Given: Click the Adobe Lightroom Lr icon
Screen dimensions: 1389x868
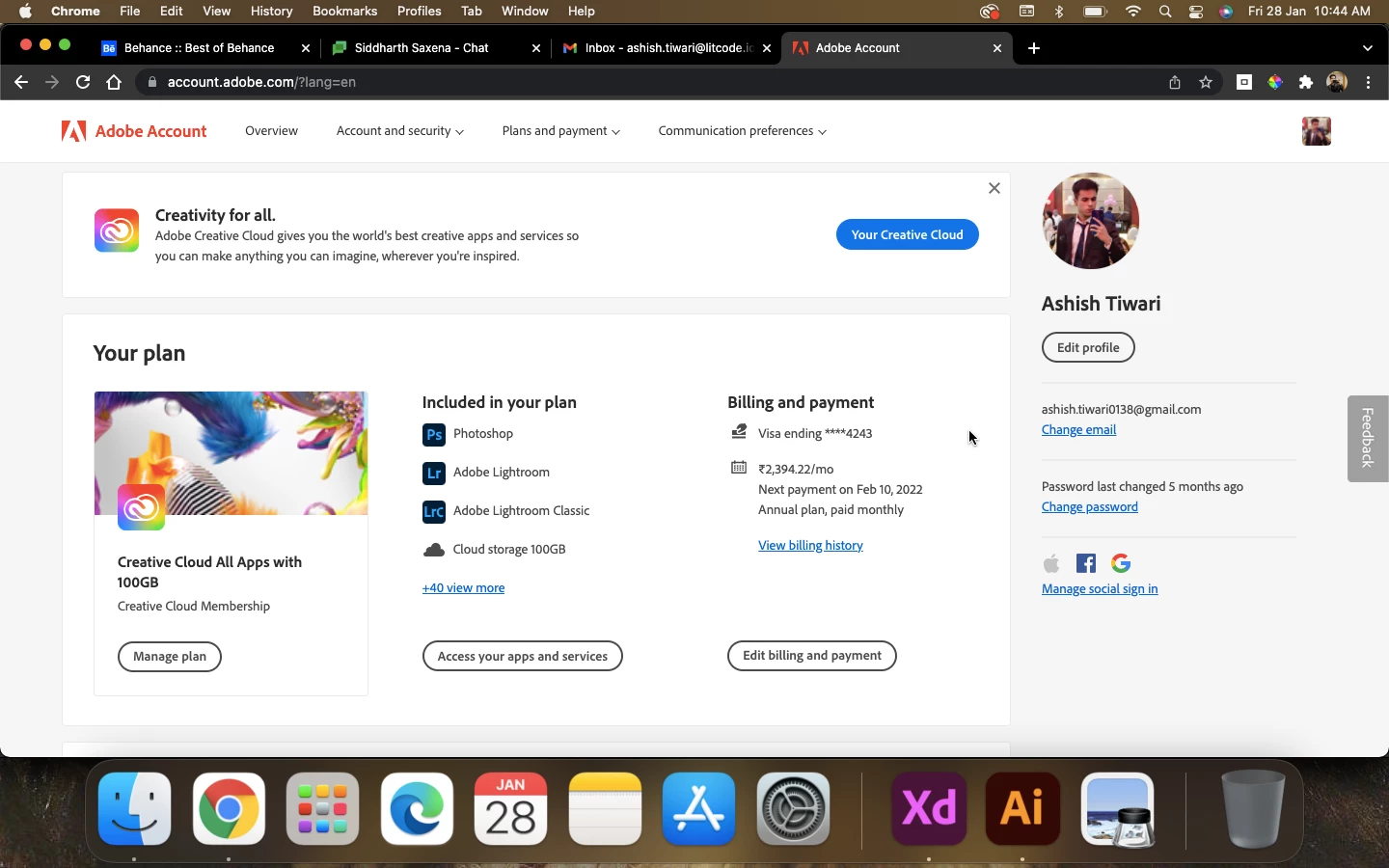Looking at the screenshot, I should coord(434,473).
